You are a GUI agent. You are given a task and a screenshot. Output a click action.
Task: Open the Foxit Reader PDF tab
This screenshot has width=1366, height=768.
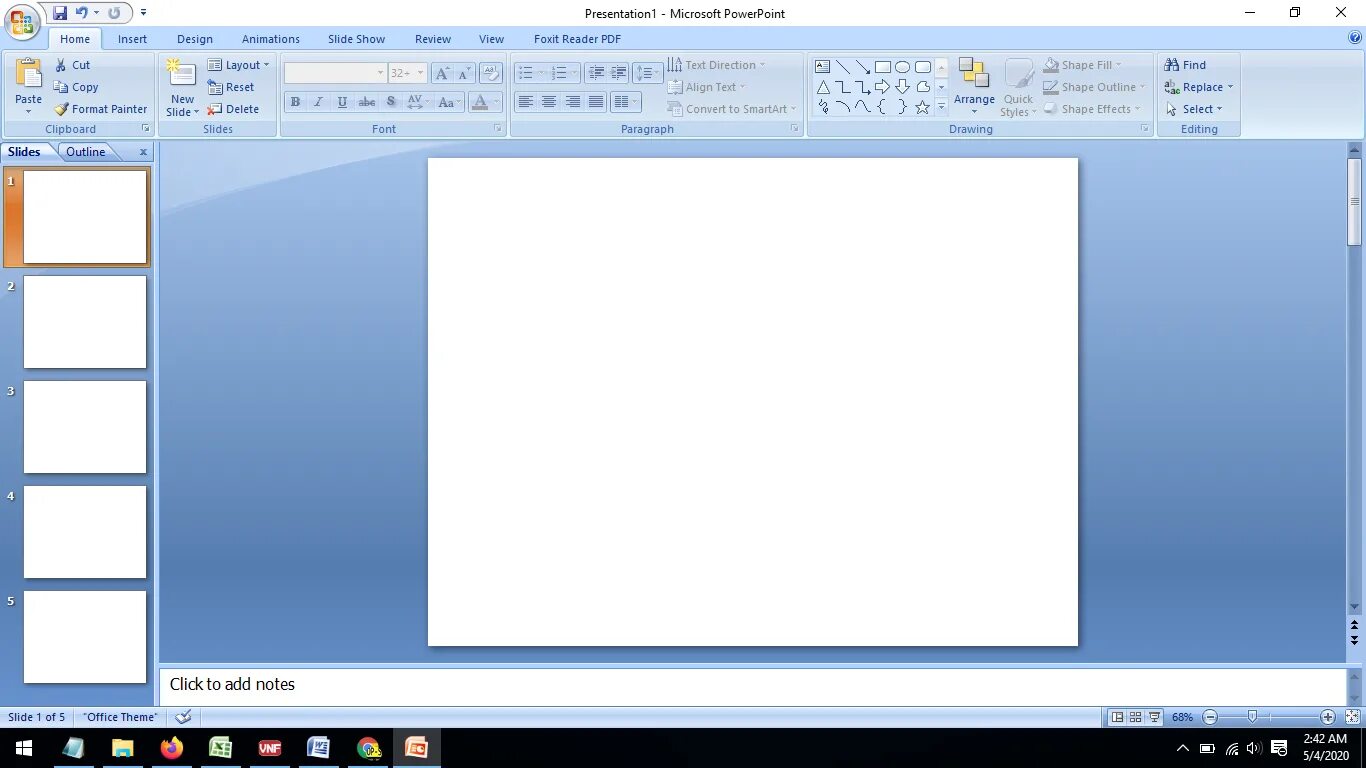click(x=577, y=39)
